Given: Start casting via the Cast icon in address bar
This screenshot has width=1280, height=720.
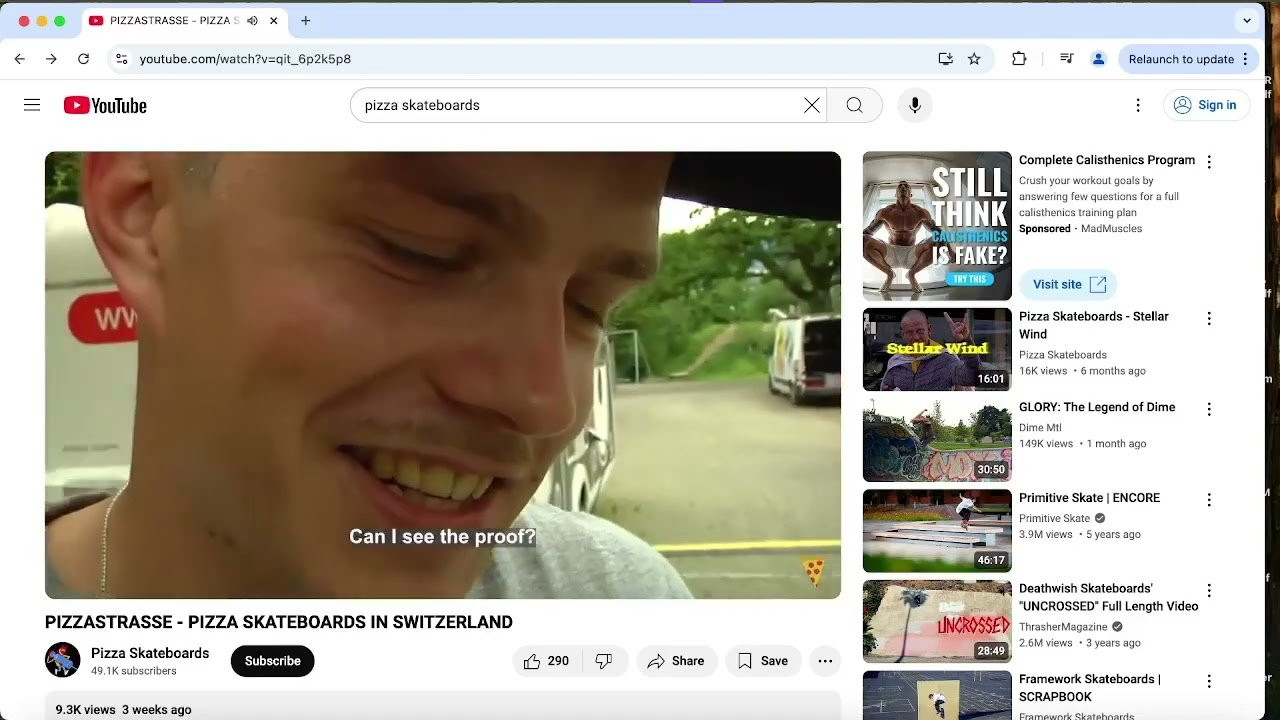Looking at the screenshot, I should (x=946, y=59).
